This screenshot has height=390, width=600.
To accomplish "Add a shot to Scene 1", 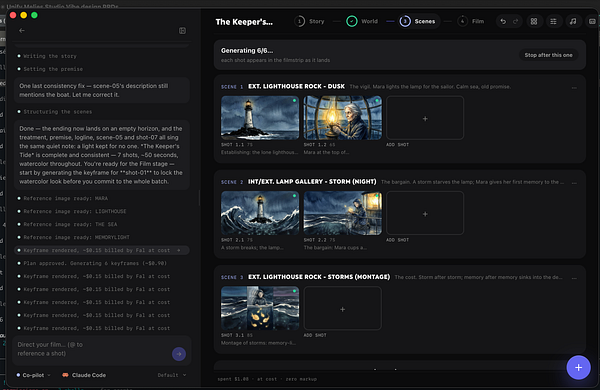I will [x=425, y=118].
